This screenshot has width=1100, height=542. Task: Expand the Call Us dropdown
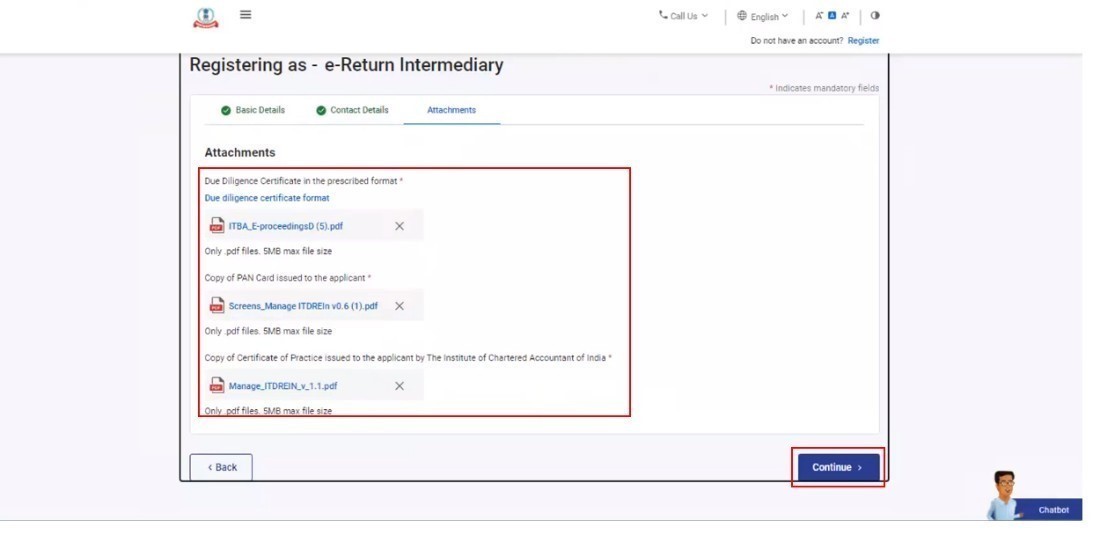(683, 16)
